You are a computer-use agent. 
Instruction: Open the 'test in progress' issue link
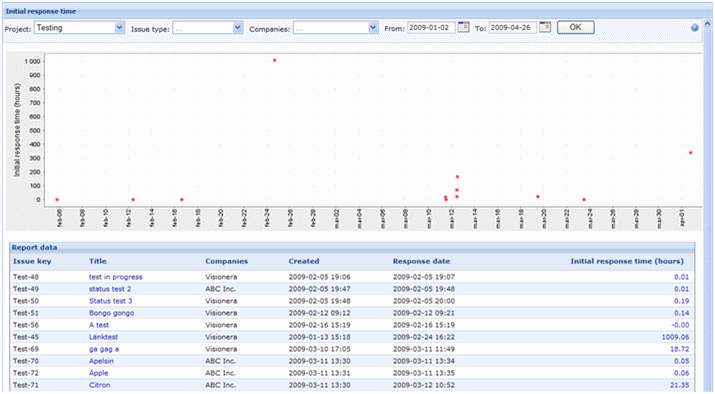coord(115,277)
